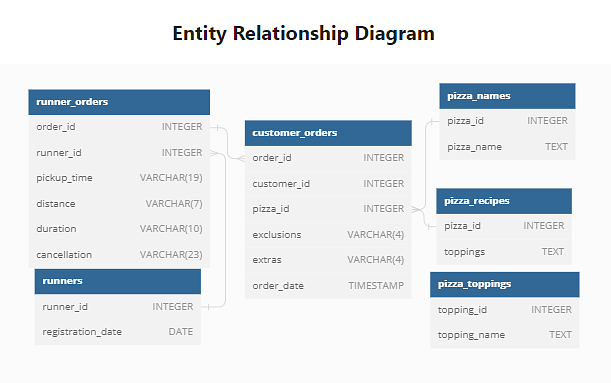Select the cancellation field row
This screenshot has width=611, height=383.
[x=119, y=255]
